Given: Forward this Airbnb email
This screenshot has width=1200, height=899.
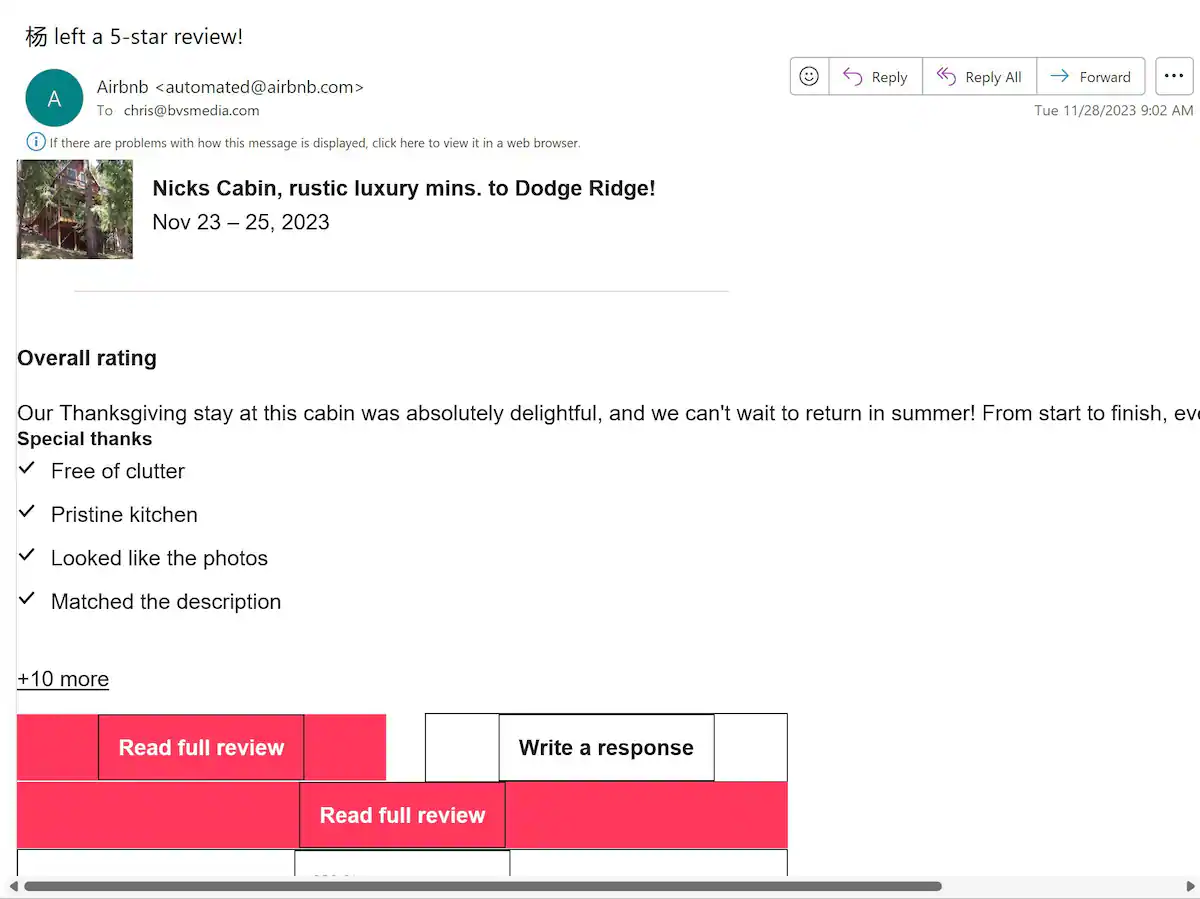Looking at the screenshot, I should [1091, 77].
